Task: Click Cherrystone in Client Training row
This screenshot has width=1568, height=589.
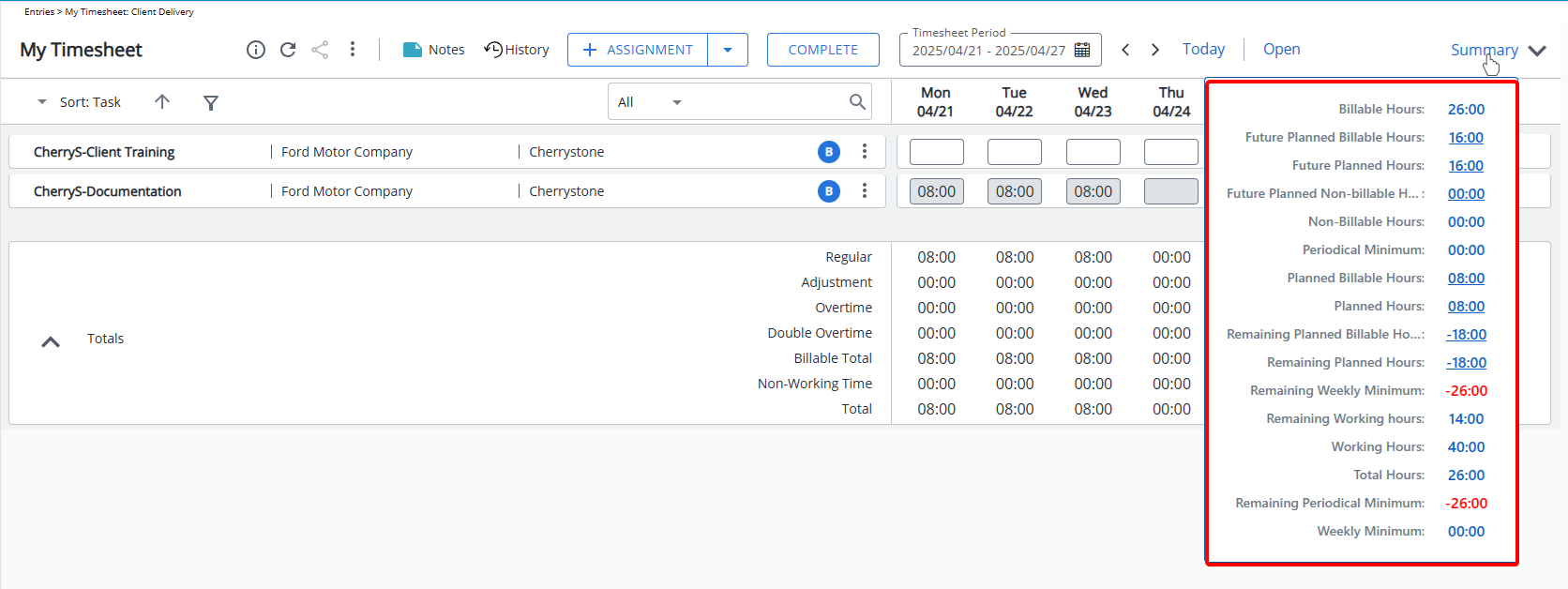Action: [566, 152]
